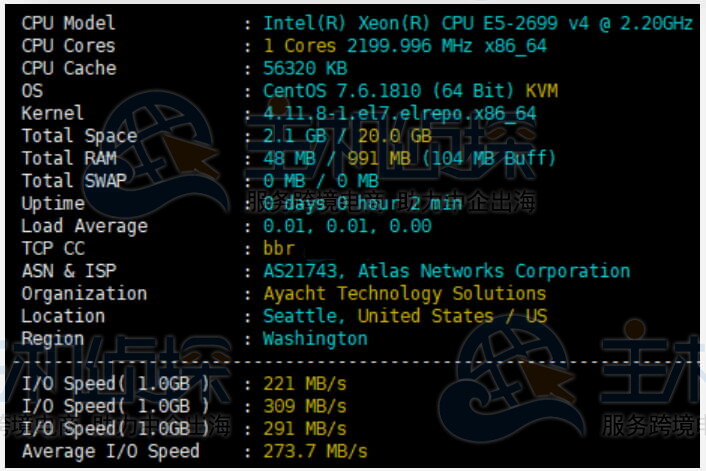This screenshot has width=706, height=471.
Task: Click the Uptime label
Action: click(x=53, y=204)
